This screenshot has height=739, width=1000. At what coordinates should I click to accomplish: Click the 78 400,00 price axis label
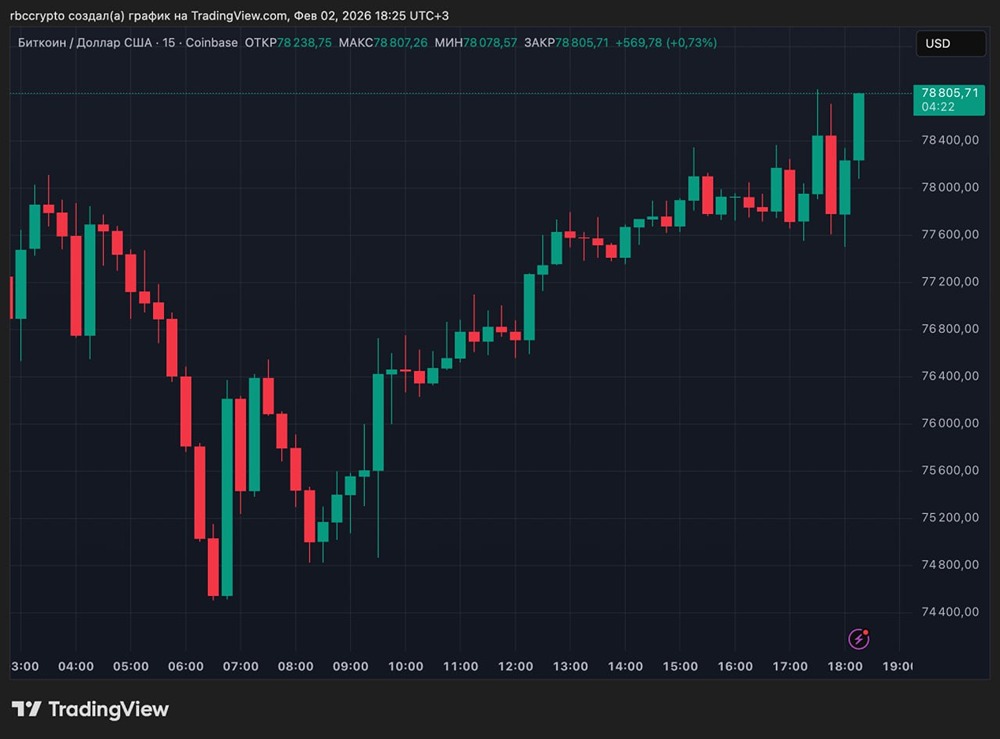(950, 140)
